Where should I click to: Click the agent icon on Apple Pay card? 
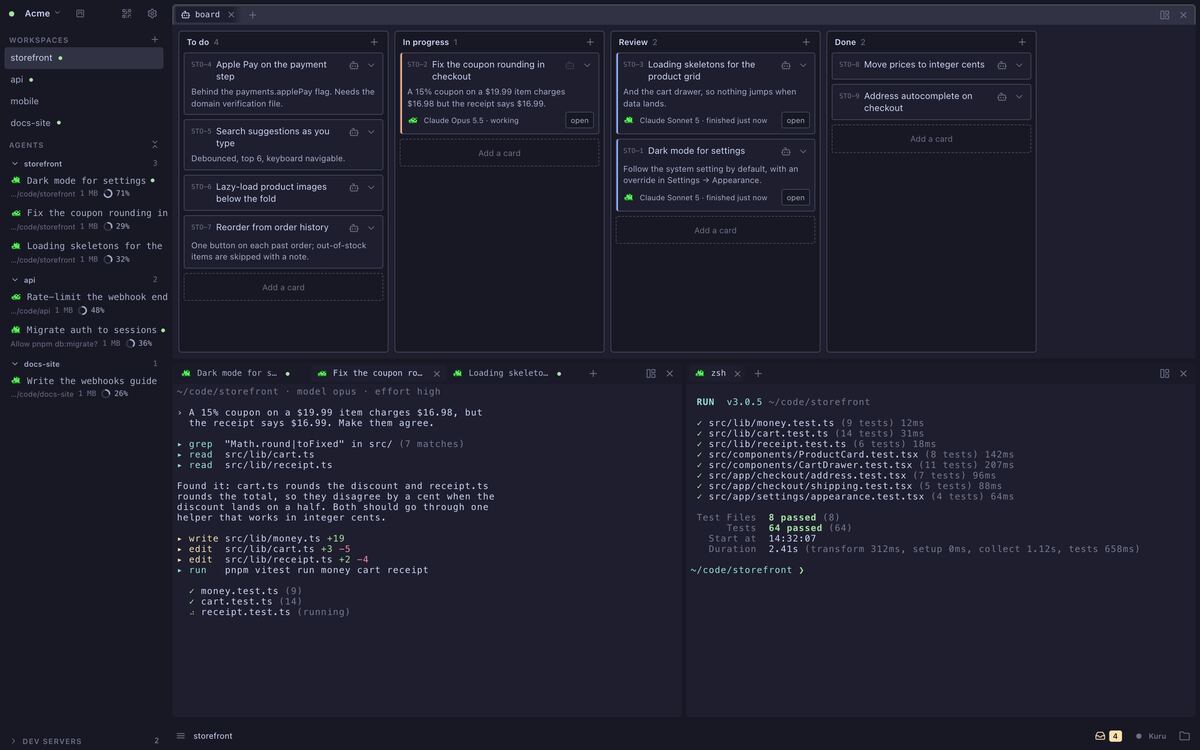(354, 65)
